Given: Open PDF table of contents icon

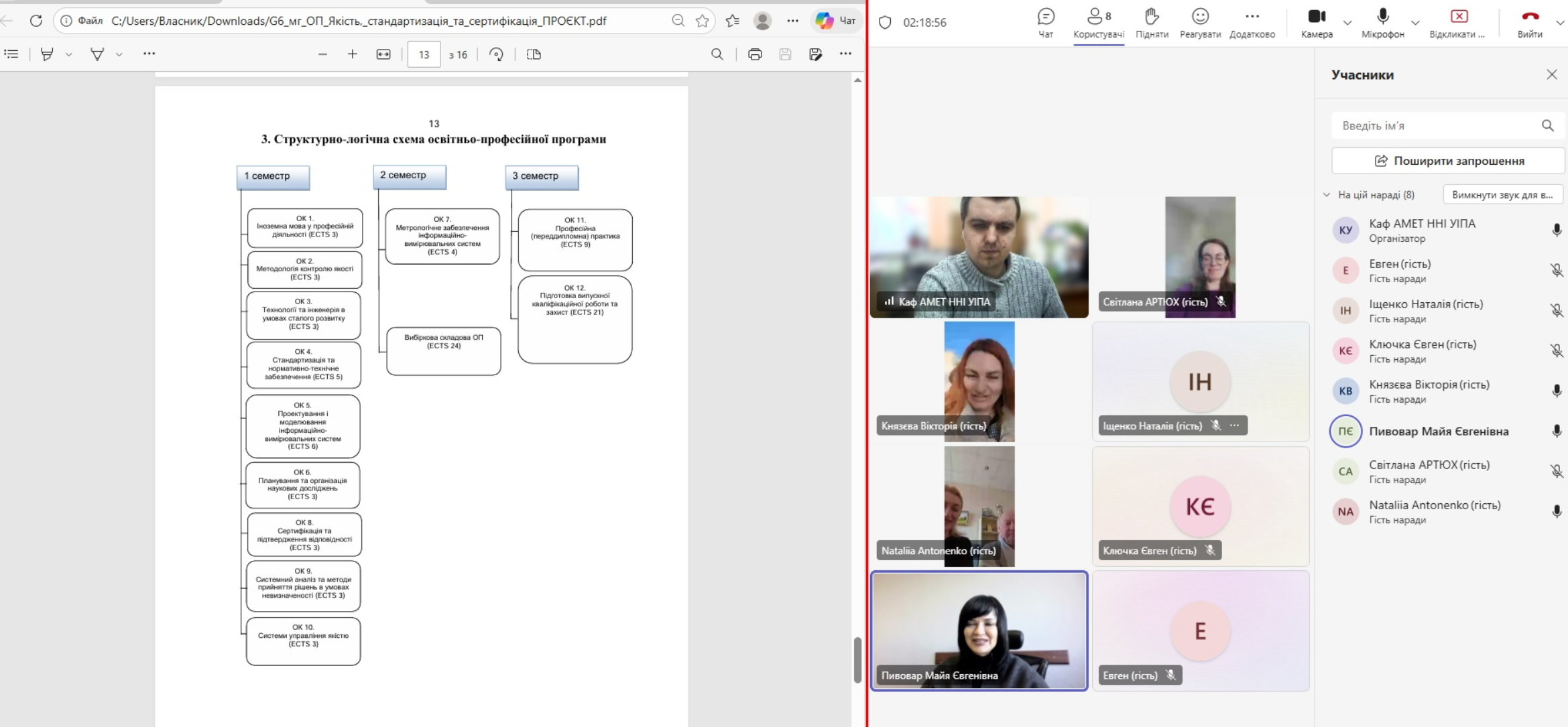Looking at the screenshot, I should pos(11,54).
